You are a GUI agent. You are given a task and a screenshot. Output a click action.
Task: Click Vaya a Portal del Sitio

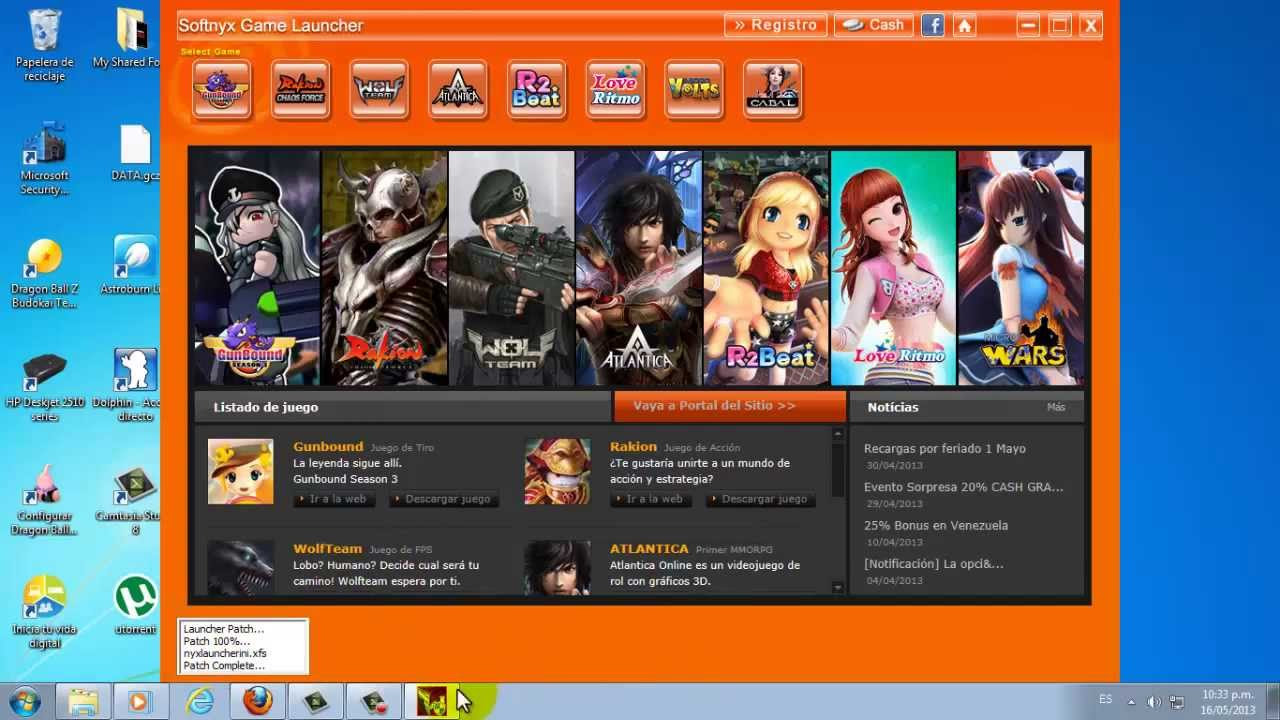[729, 406]
